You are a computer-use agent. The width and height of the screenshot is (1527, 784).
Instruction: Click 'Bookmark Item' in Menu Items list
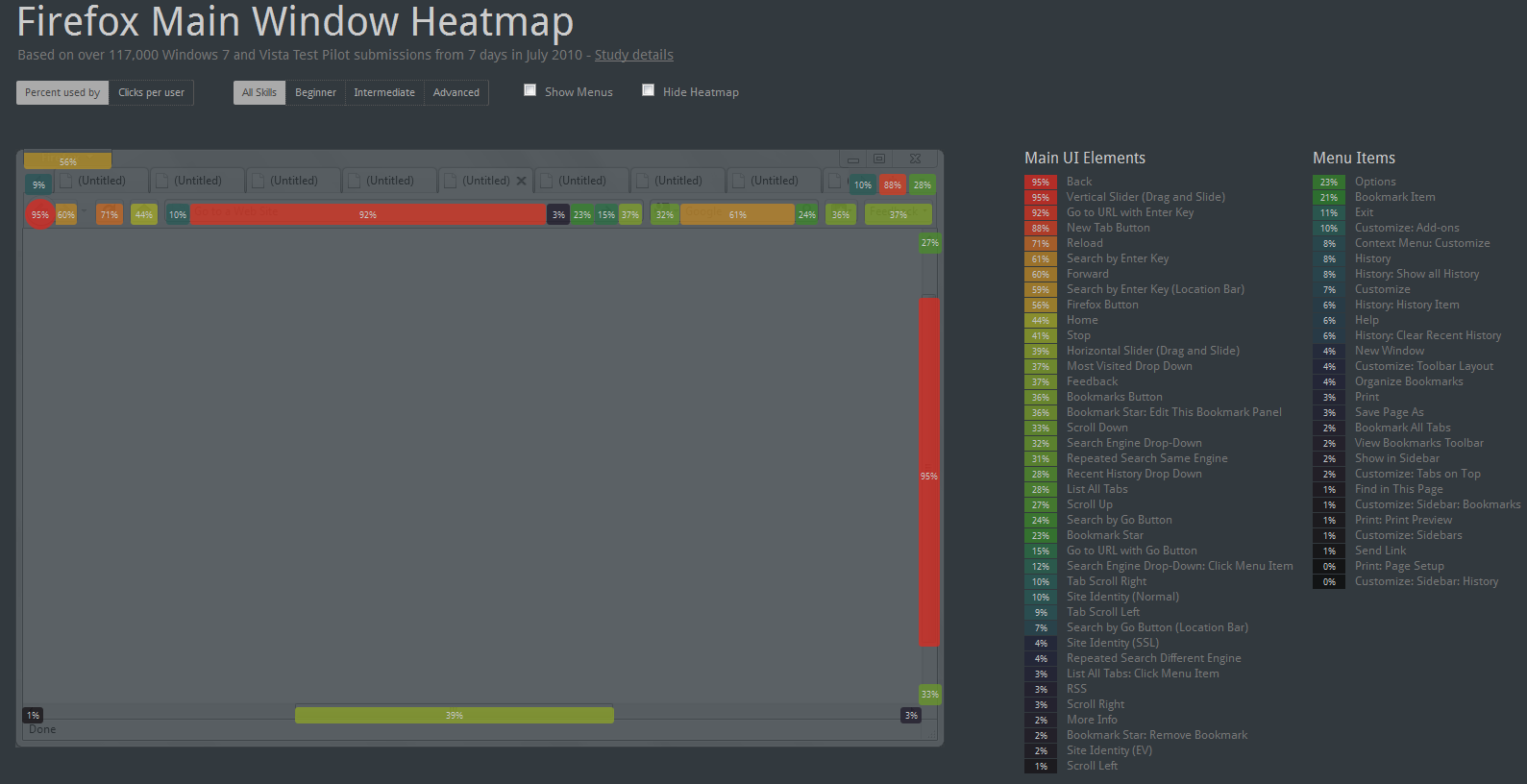[1394, 197]
